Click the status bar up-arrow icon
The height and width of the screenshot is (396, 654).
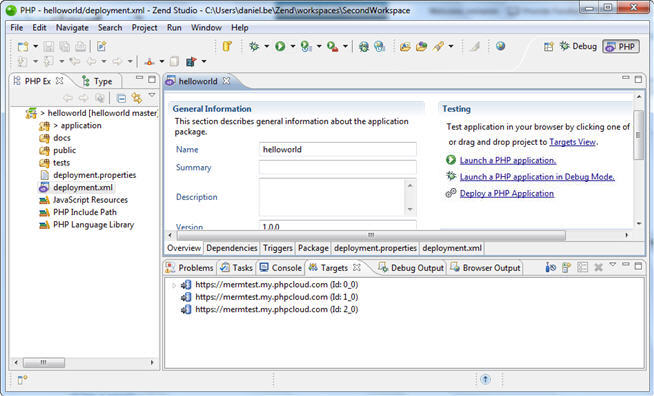click(485, 379)
